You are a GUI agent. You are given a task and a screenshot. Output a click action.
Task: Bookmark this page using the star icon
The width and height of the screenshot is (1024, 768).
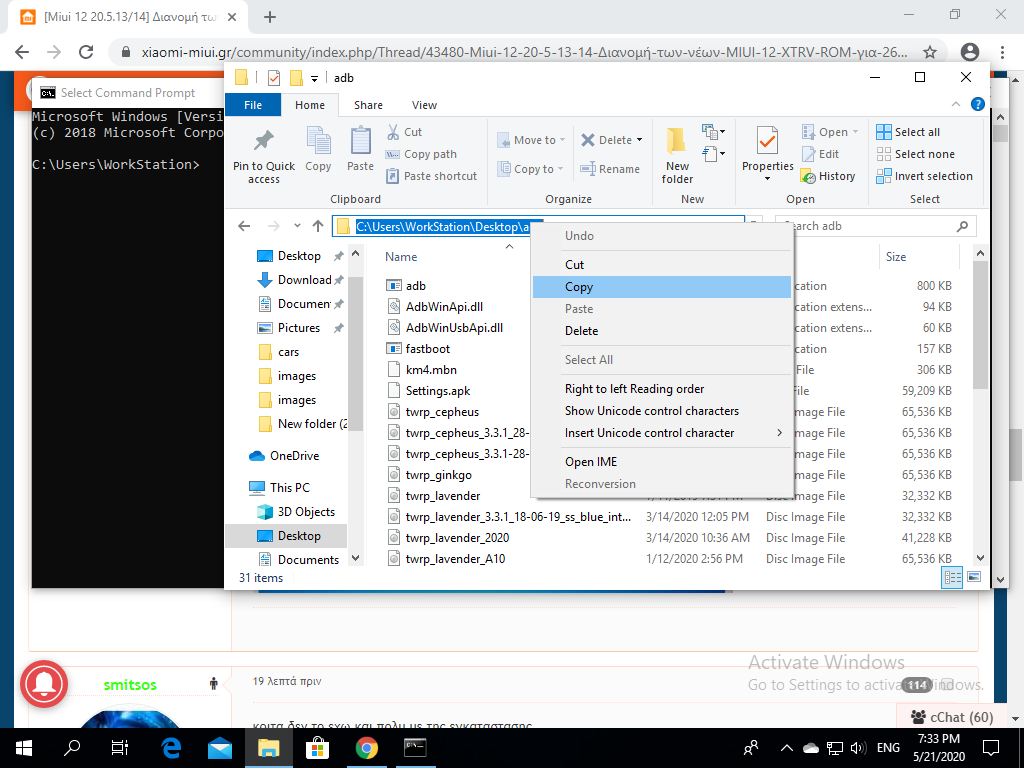[x=929, y=52]
